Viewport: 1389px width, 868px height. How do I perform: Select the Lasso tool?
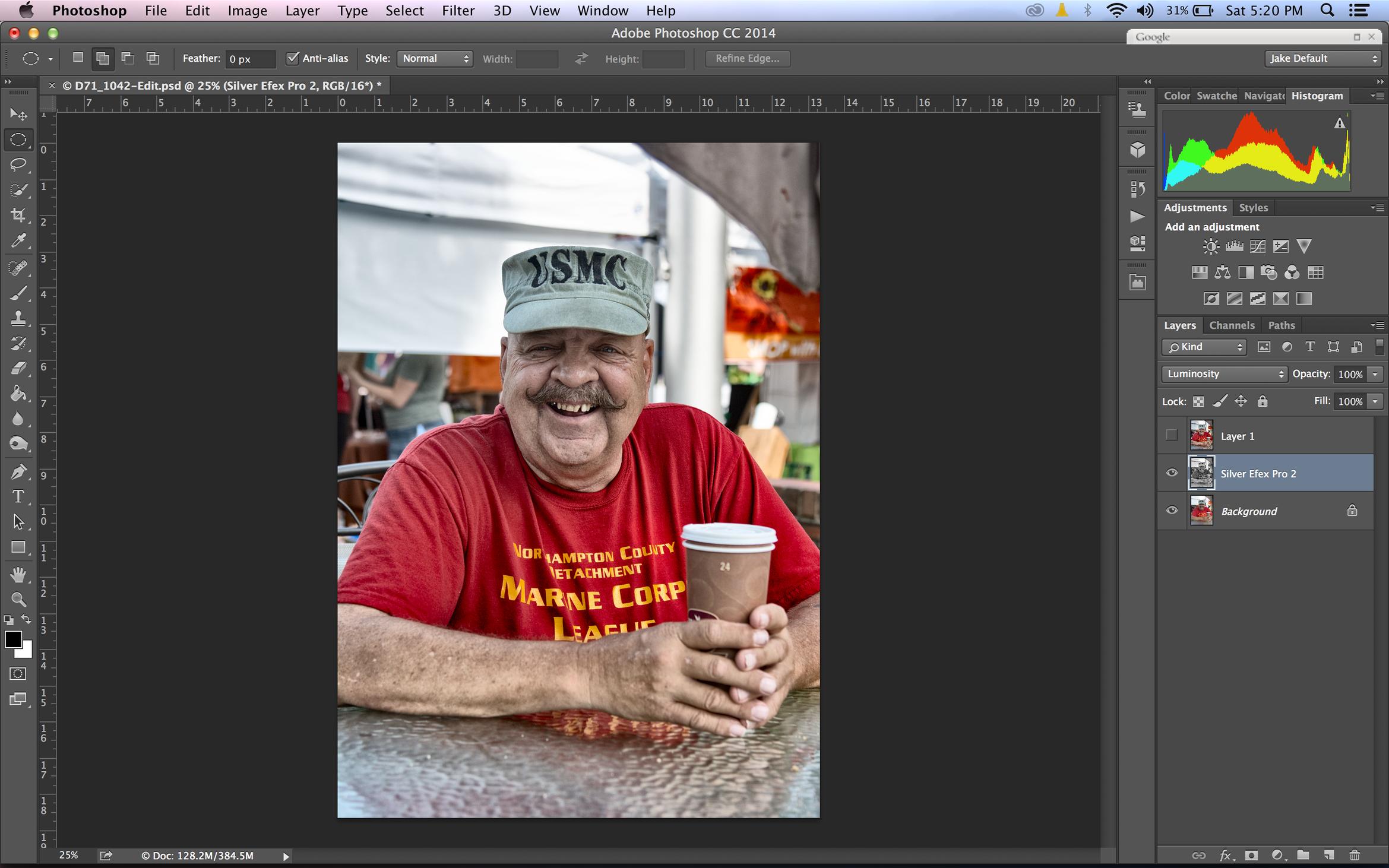18,164
